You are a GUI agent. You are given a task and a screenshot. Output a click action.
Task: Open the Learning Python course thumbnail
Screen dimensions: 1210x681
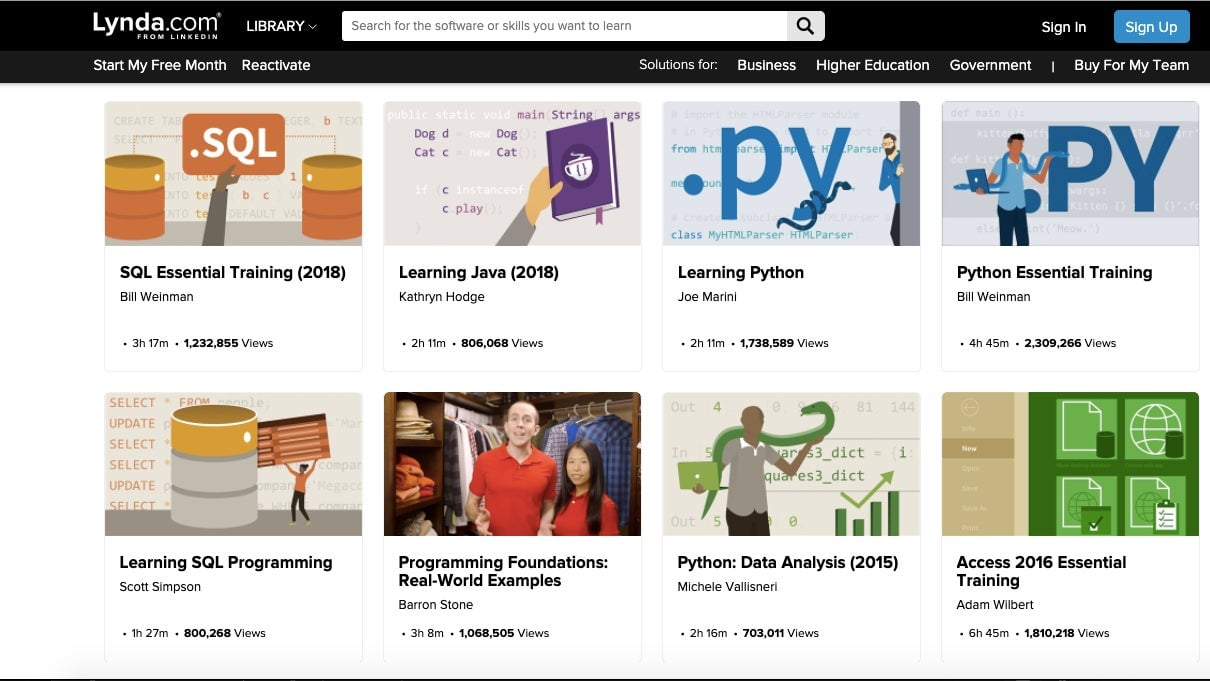791,173
